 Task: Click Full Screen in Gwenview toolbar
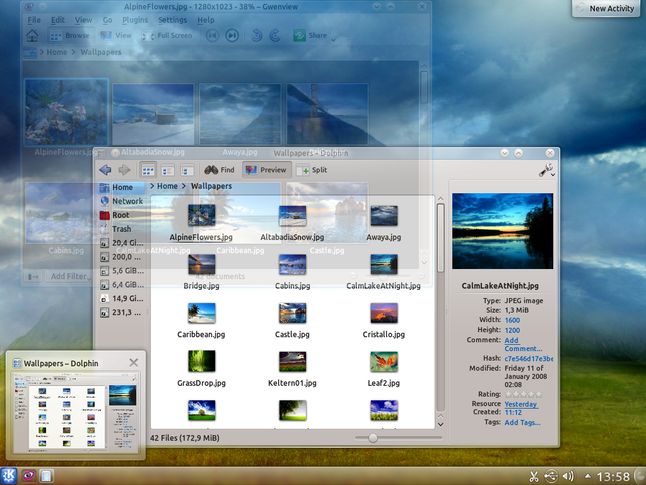point(167,36)
